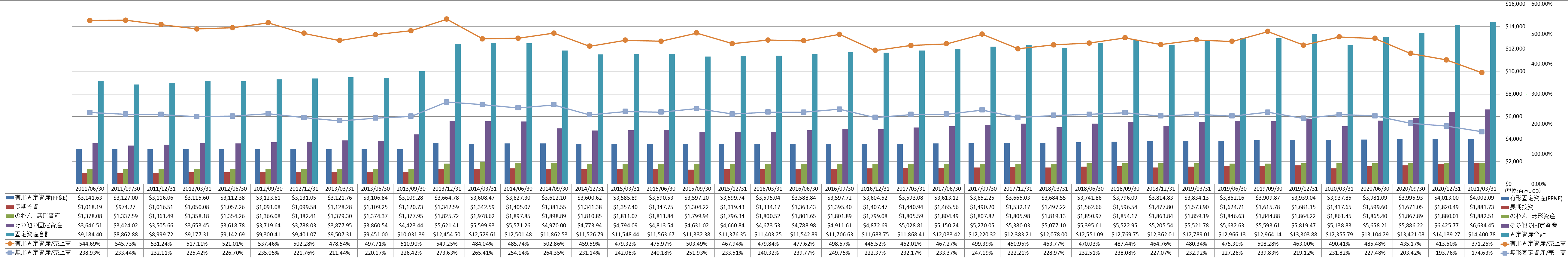Click the $1,417.65 long-term investment cell
The height and width of the screenshot is (258, 1568).
[x=1339, y=207]
